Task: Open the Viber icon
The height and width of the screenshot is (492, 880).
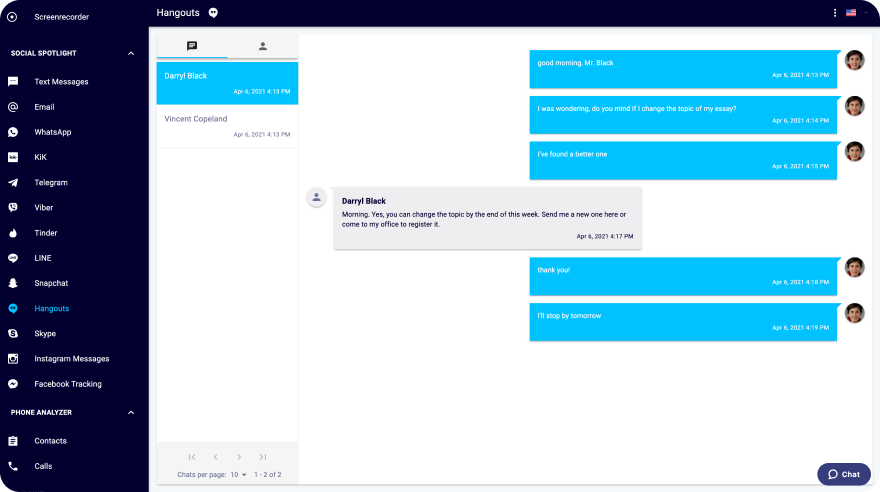Action: [13, 208]
